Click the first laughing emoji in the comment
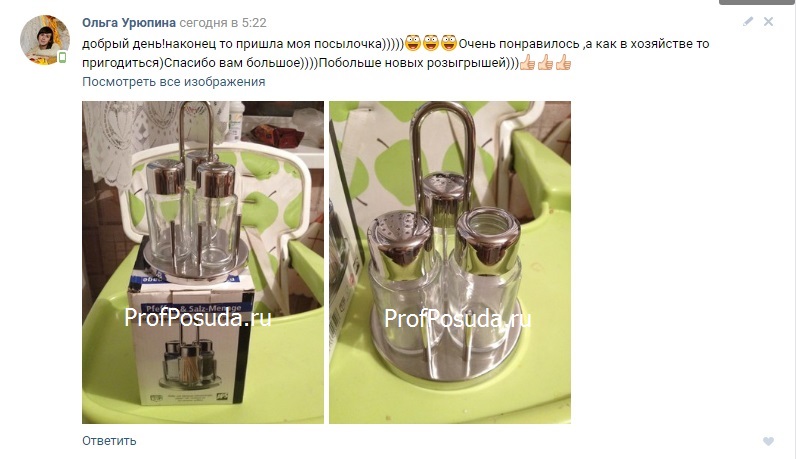Screen dimensions: 796x459 coord(413,43)
